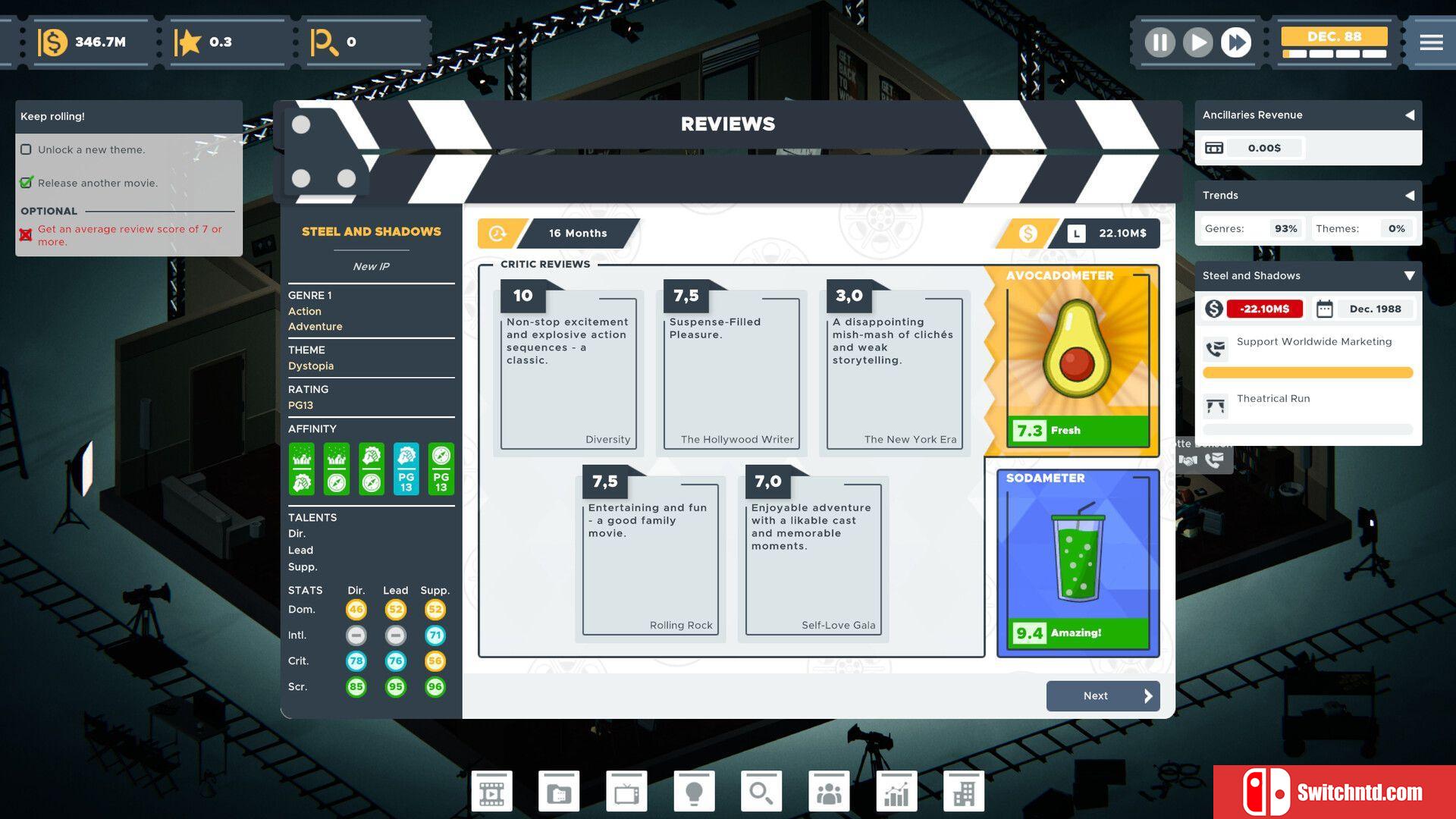Screen dimensions: 1456x819
Task: Open the bar chart statistics menu
Action: tap(896, 793)
